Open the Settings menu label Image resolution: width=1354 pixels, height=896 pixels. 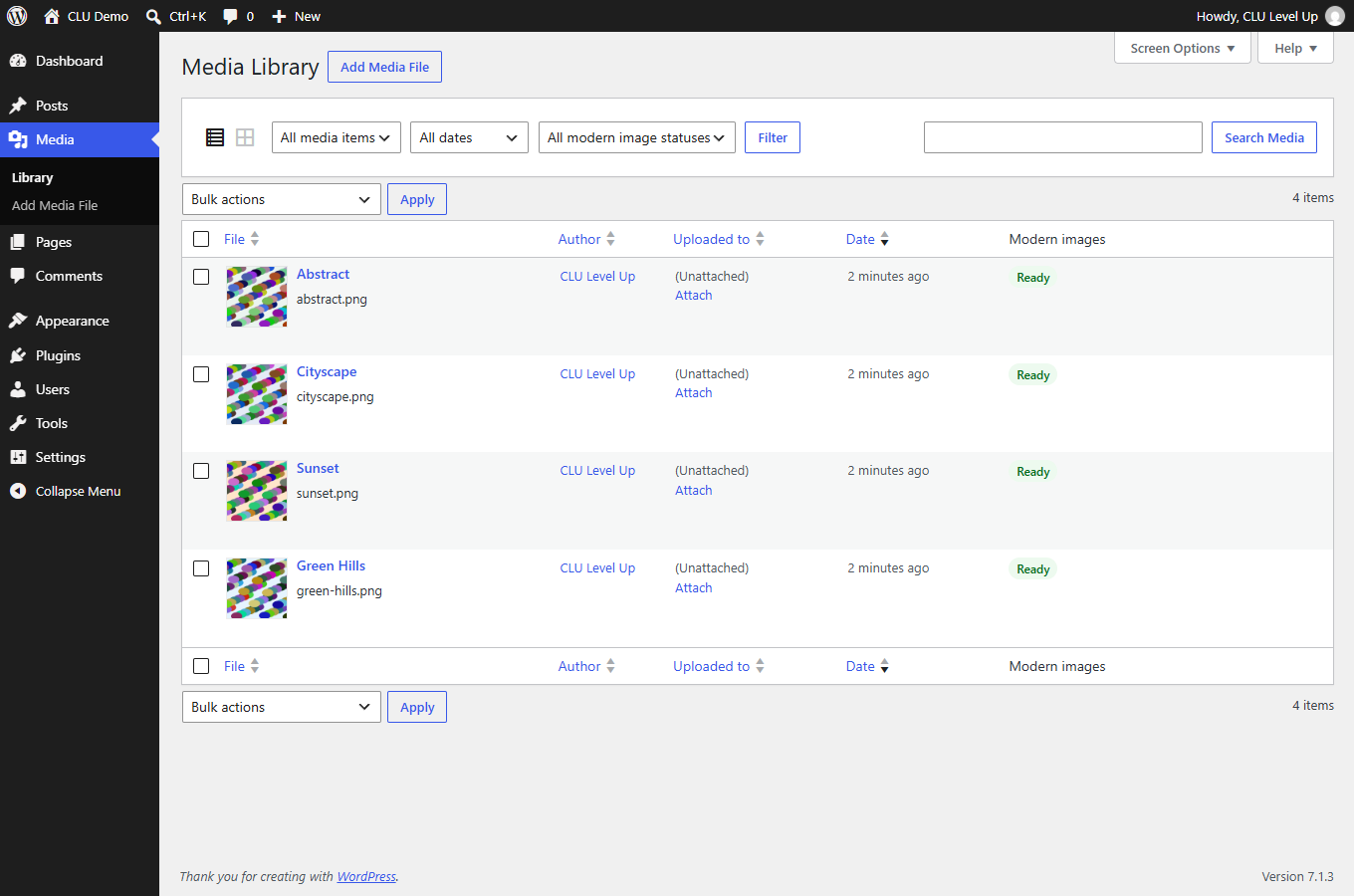tap(61, 457)
